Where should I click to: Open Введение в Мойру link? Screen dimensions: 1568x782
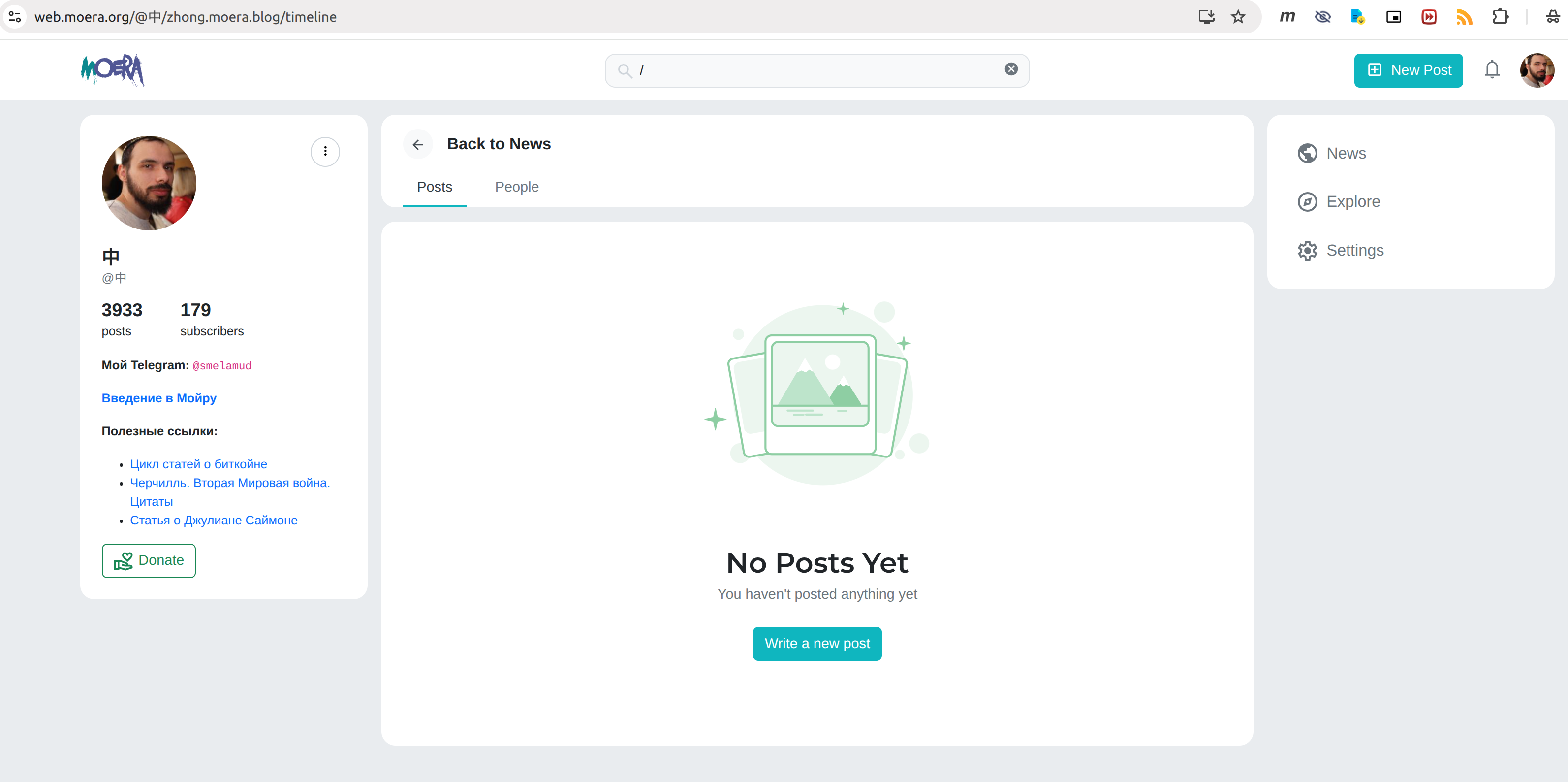tap(159, 398)
